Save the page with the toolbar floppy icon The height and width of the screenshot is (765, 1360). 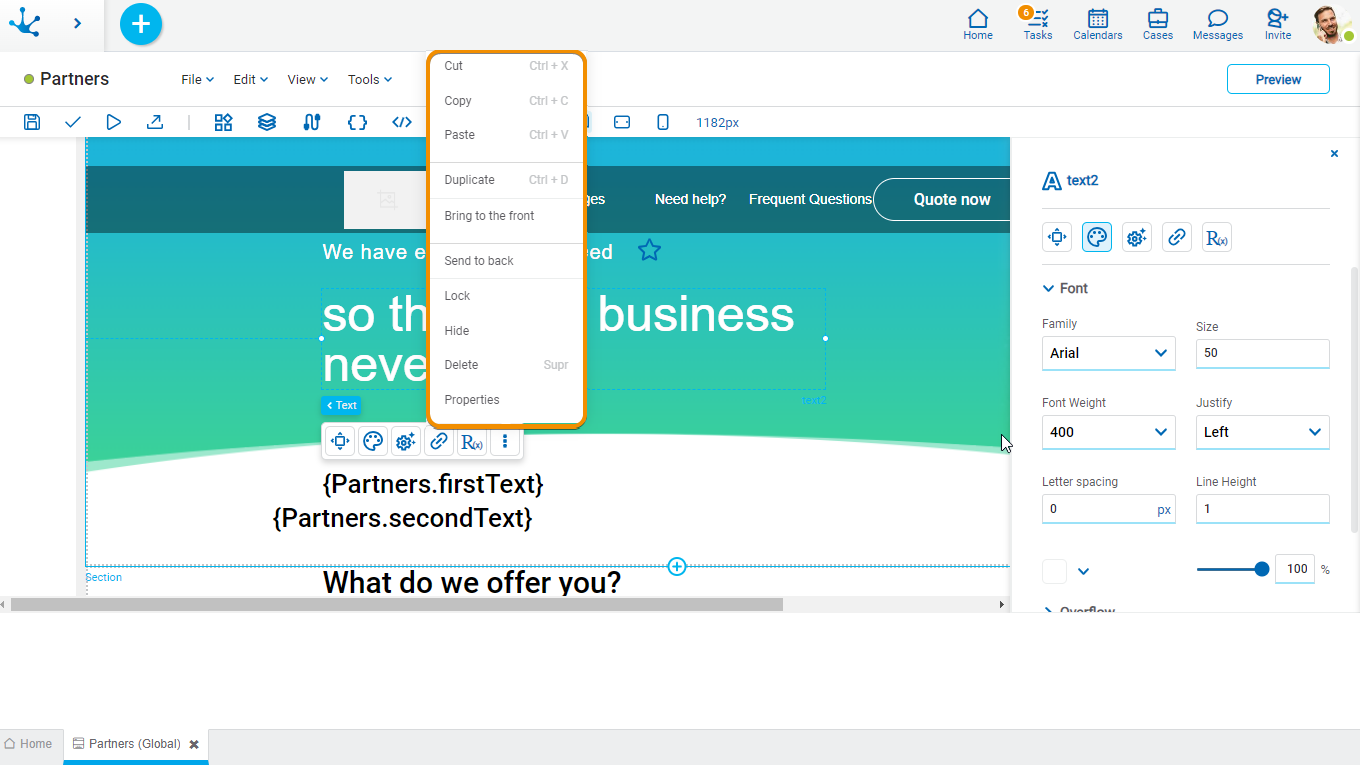point(32,122)
